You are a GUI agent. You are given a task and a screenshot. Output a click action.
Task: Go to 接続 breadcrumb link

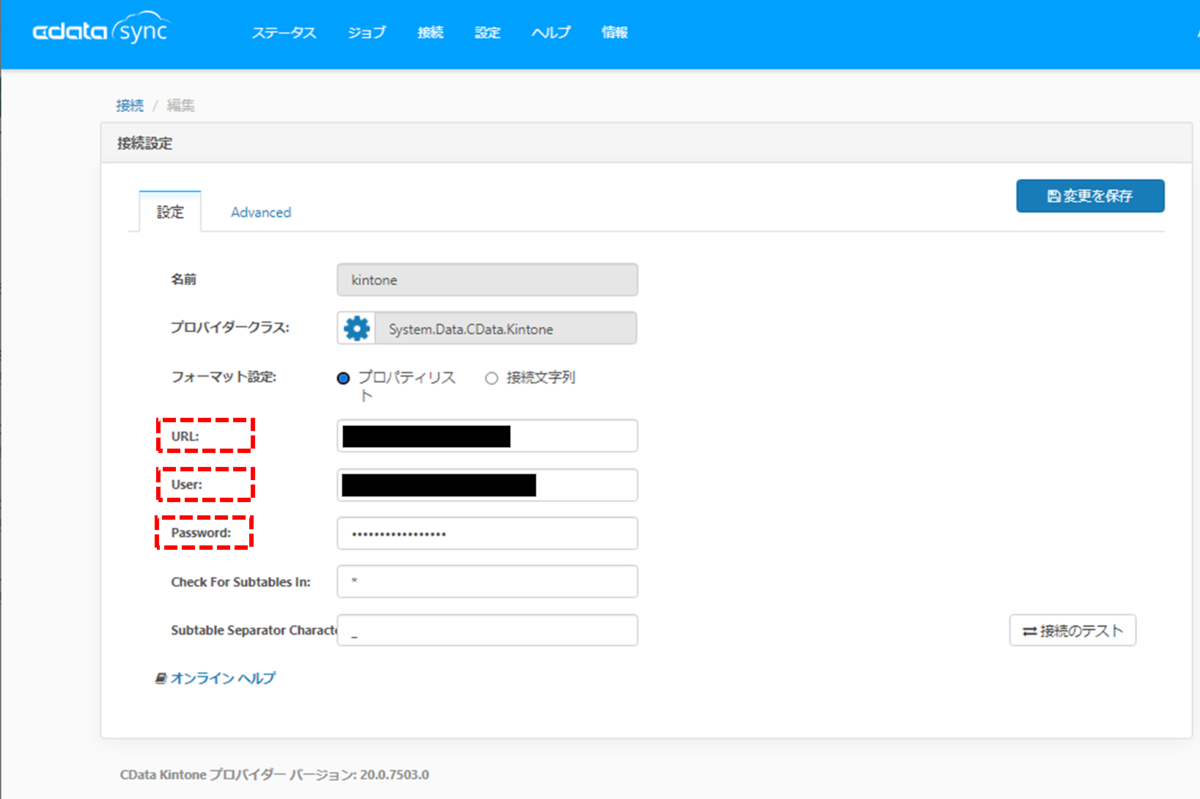click(130, 105)
